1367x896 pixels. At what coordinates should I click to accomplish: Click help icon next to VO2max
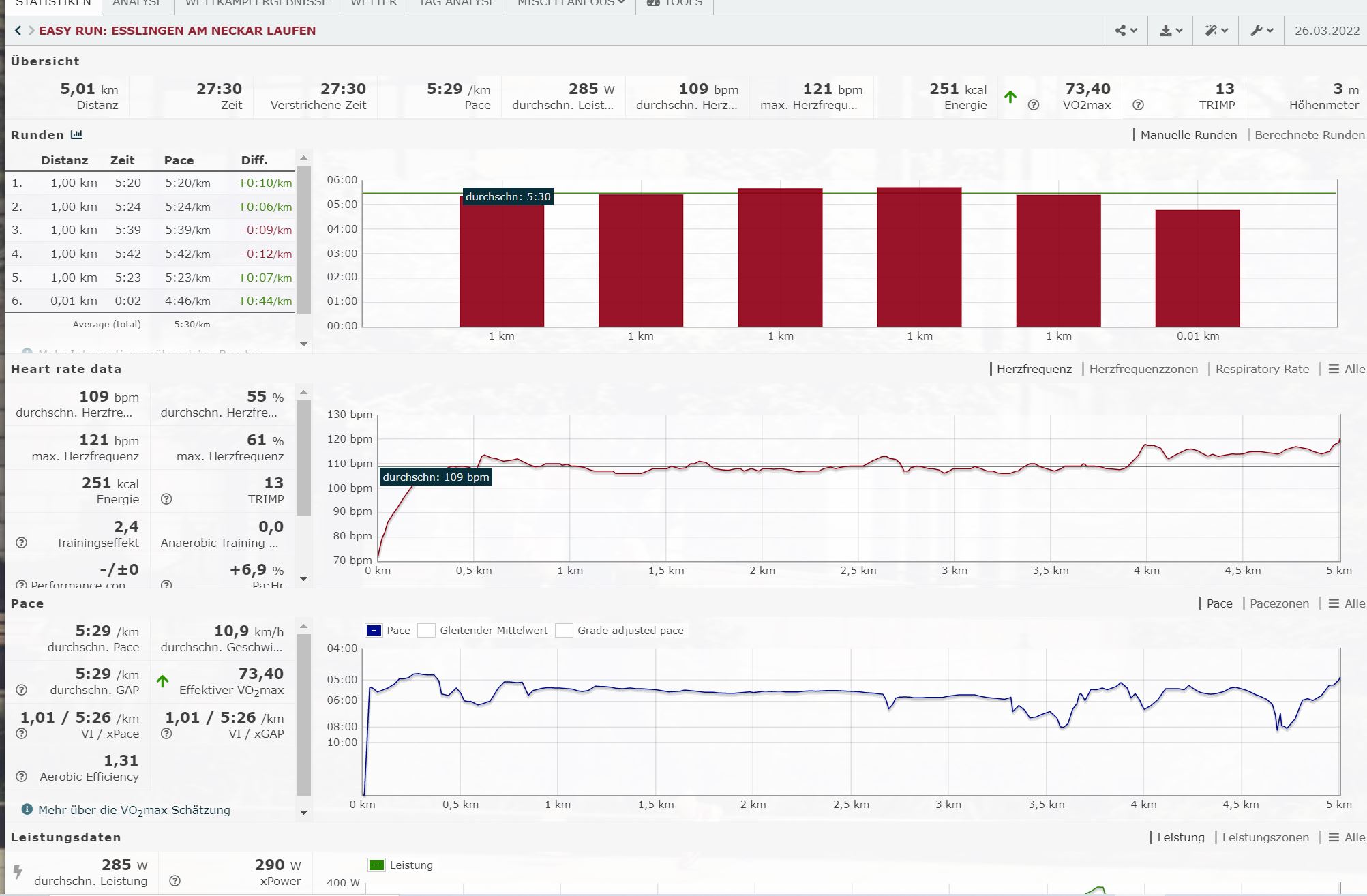click(1034, 105)
